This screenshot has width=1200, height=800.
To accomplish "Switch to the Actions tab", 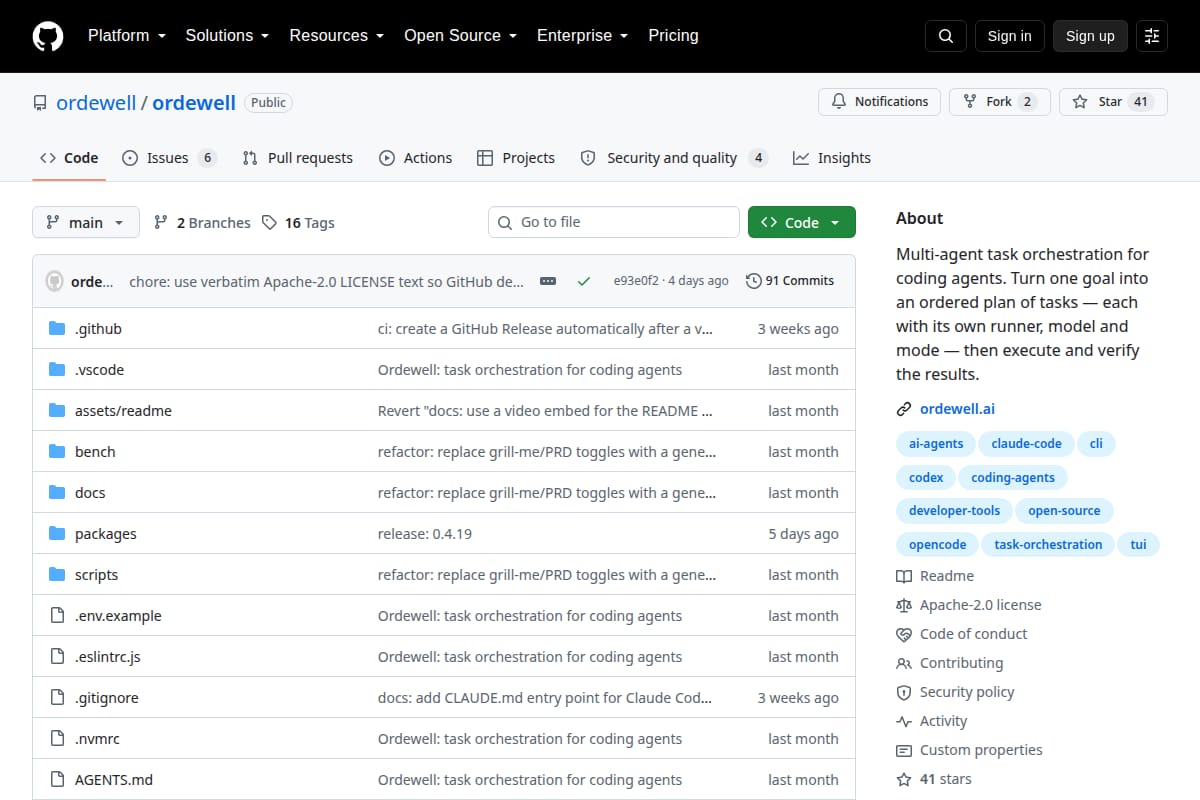I will tap(415, 158).
